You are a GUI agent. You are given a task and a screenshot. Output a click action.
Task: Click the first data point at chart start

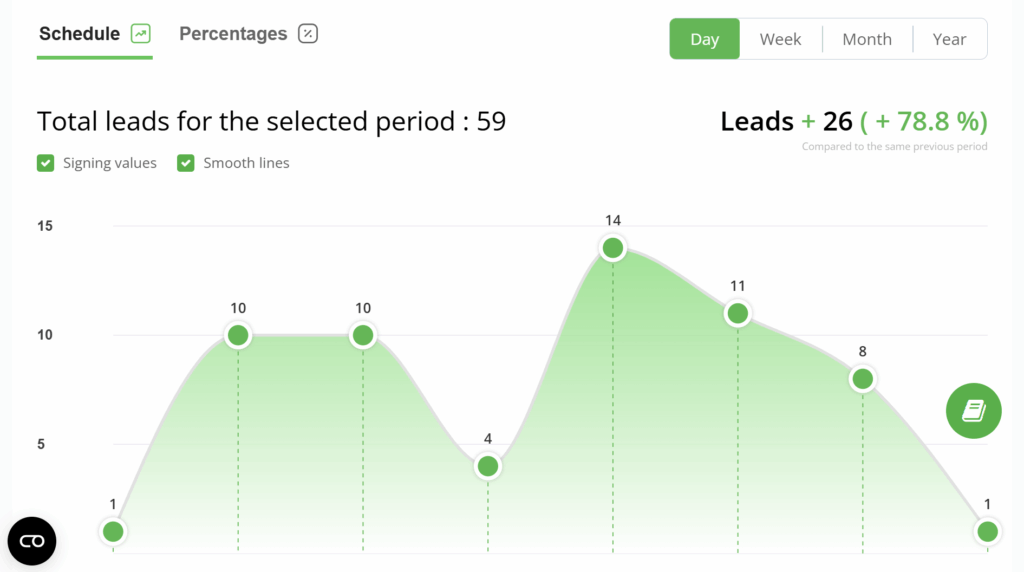click(113, 532)
